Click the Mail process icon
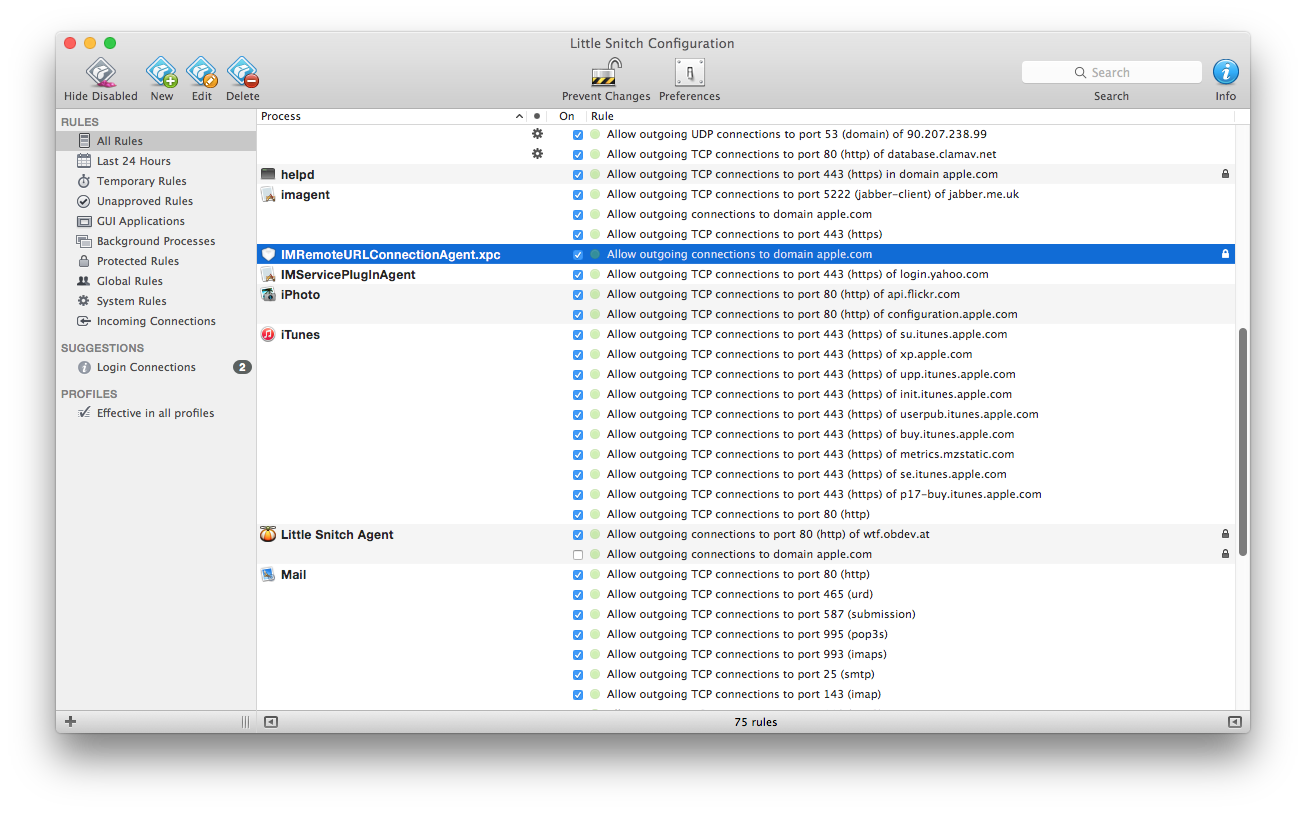 (268, 574)
